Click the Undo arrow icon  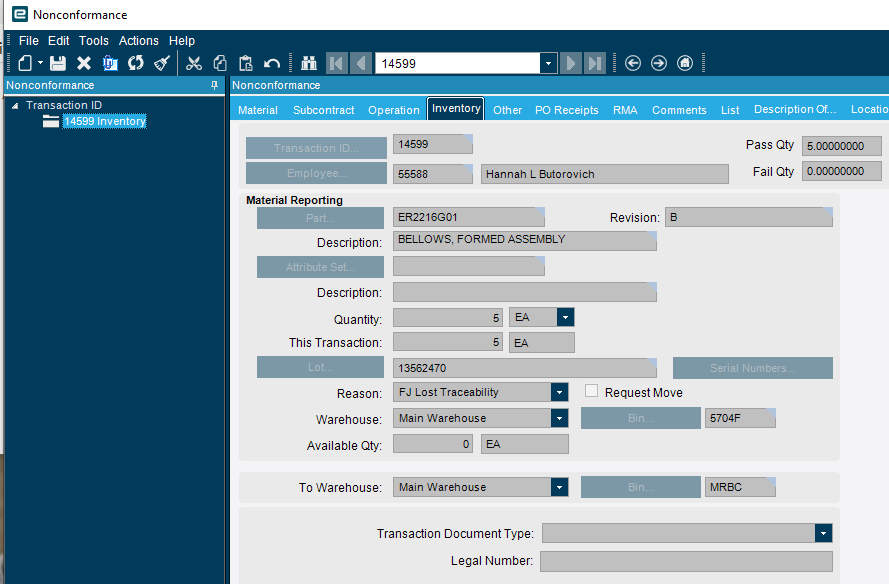[x=272, y=63]
